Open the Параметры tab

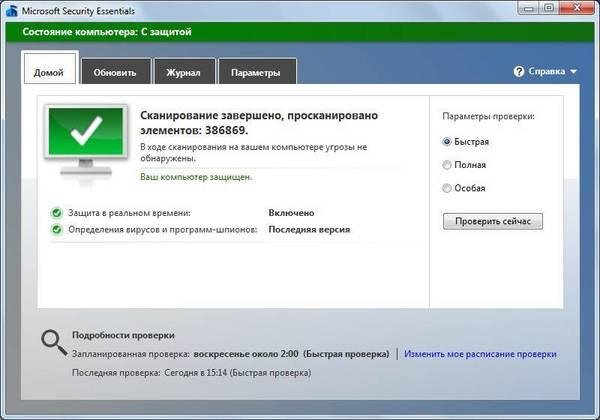tap(257, 72)
